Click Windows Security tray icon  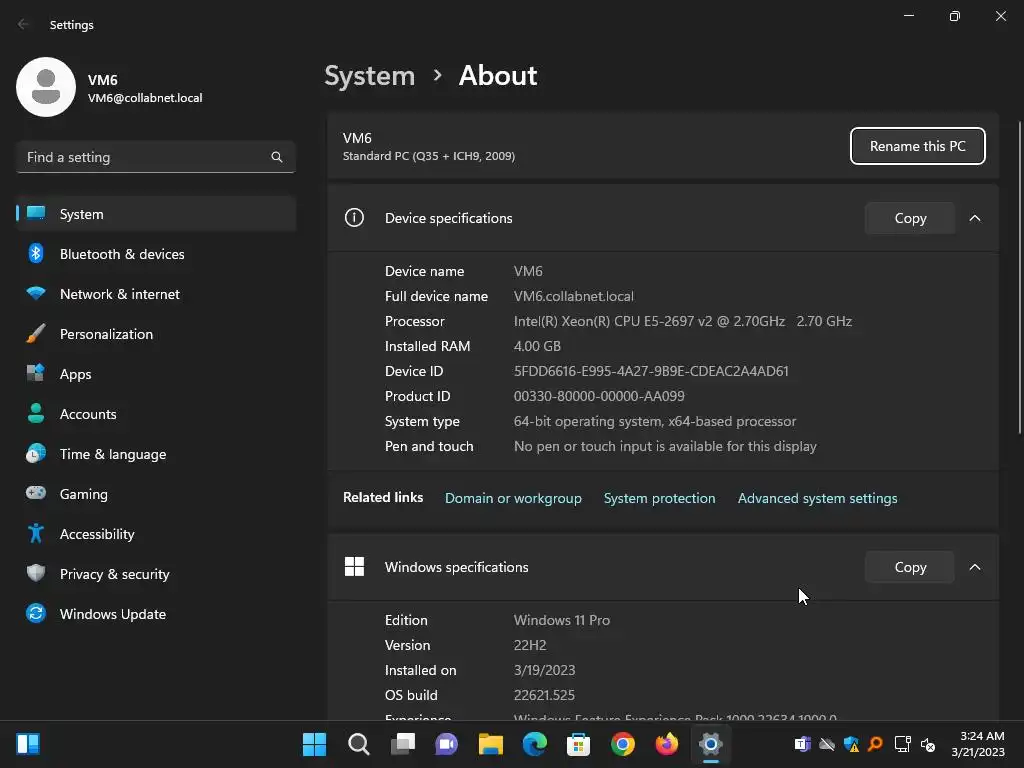[x=851, y=744]
